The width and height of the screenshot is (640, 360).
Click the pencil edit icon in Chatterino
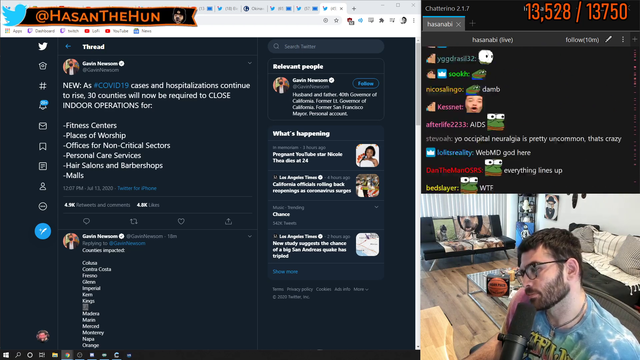point(609,39)
